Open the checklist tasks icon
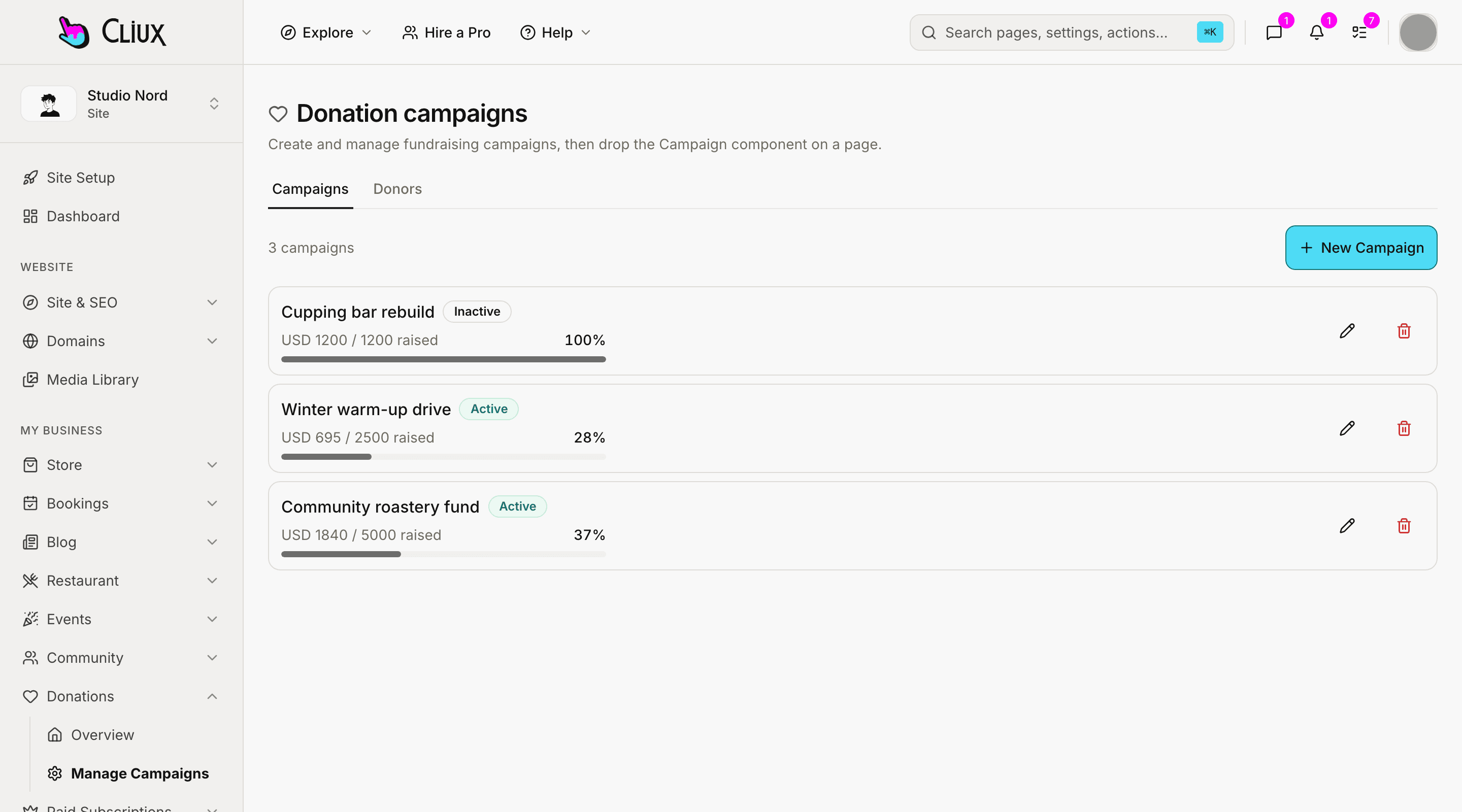1462x812 pixels. tap(1359, 32)
